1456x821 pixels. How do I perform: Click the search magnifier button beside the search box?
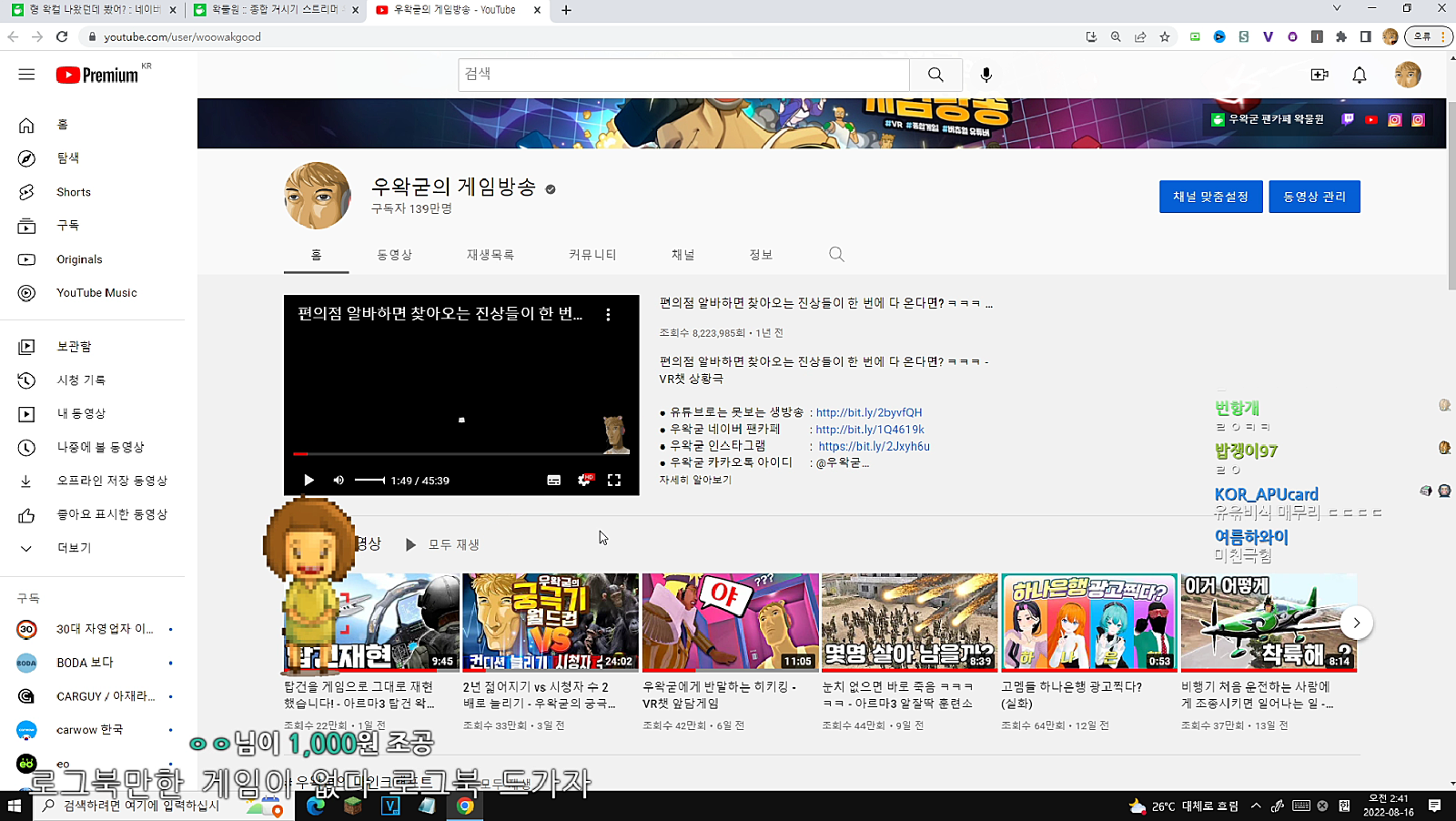click(x=935, y=75)
